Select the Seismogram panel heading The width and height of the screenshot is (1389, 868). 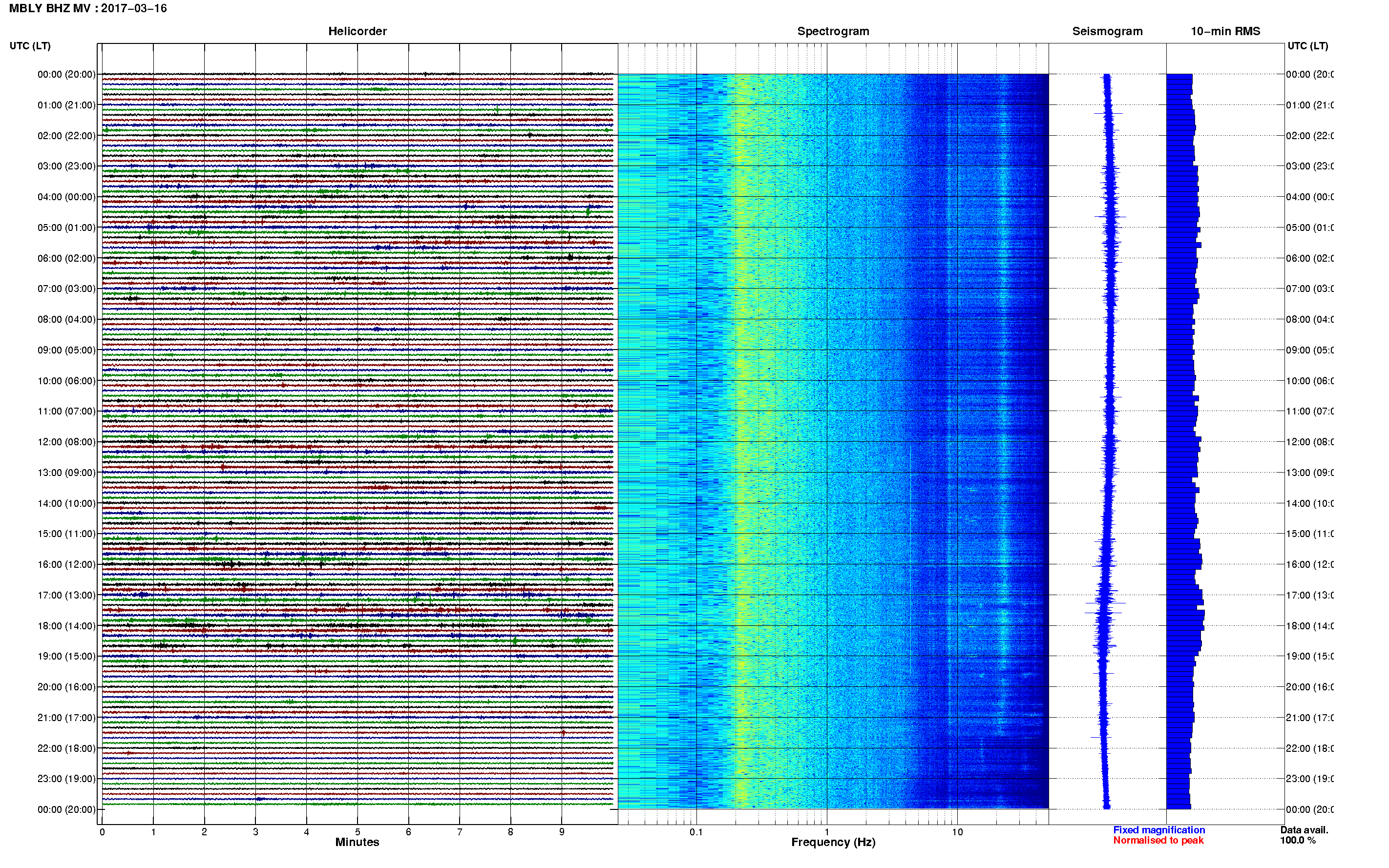pyautogui.click(x=1107, y=31)
